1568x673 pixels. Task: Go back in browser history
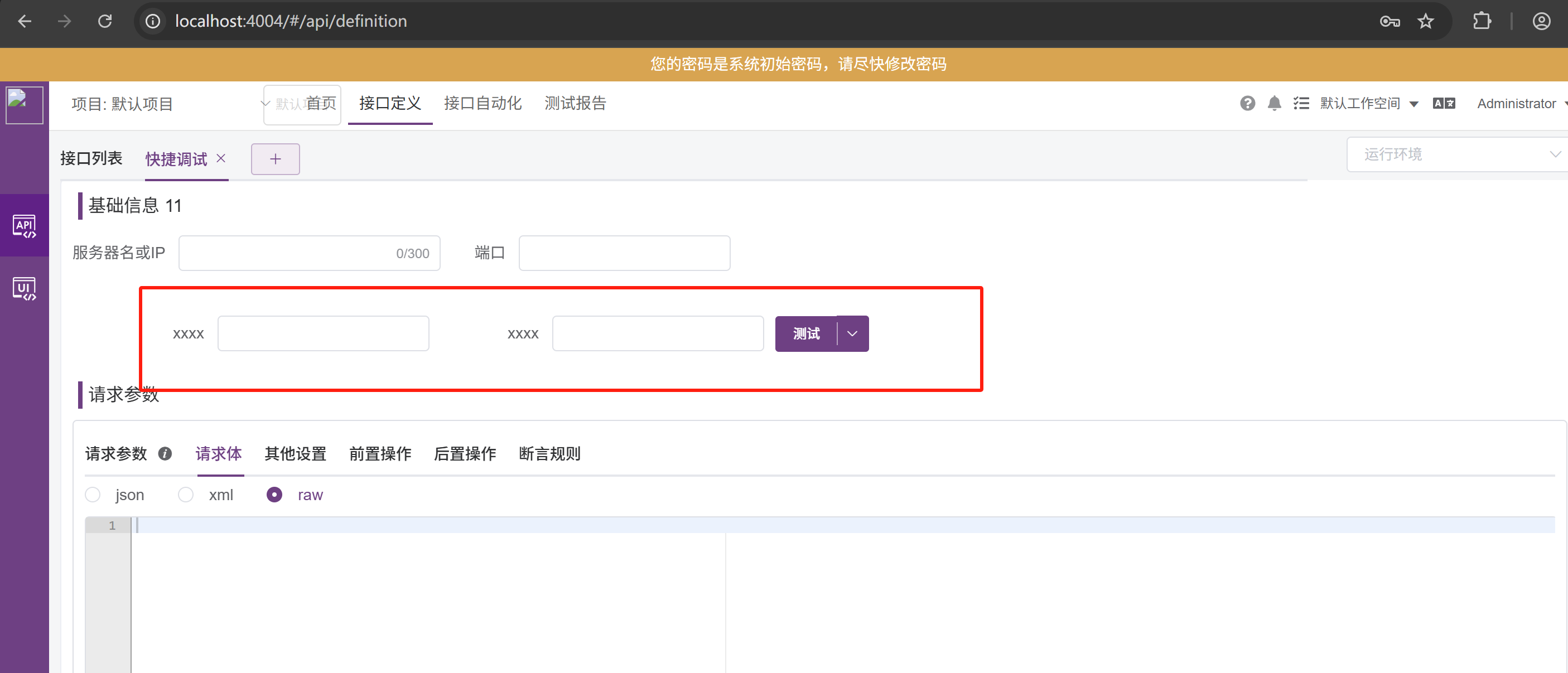coord(25,21)
